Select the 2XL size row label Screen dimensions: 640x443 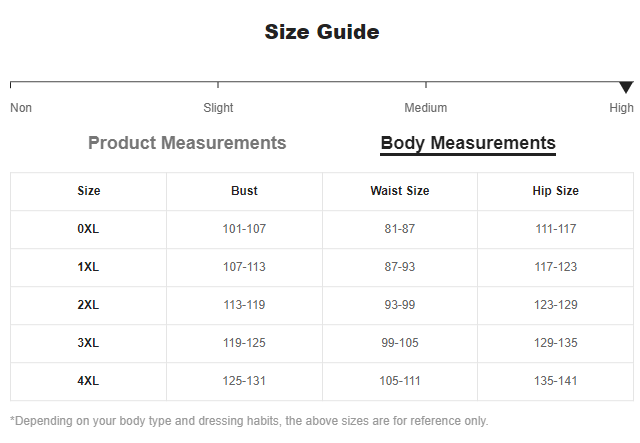pos(89,305)
